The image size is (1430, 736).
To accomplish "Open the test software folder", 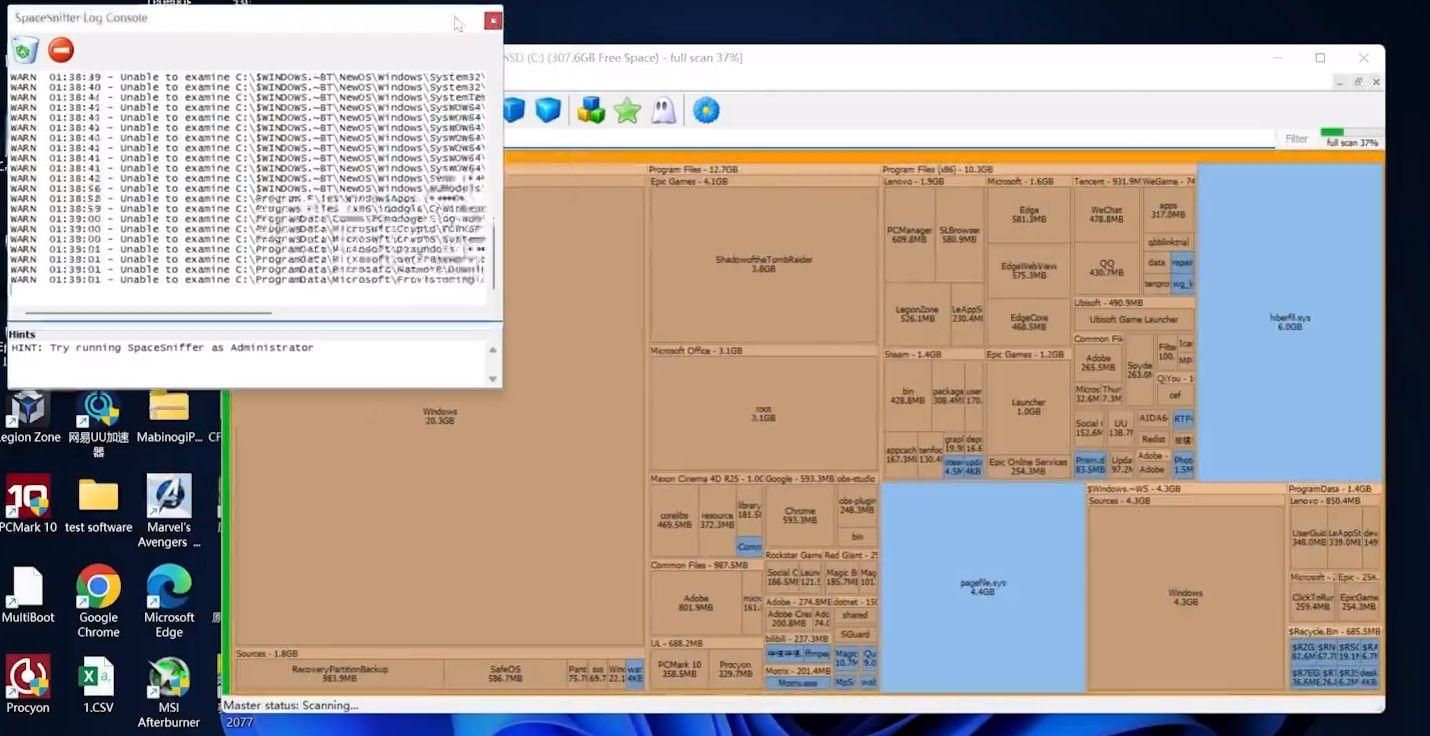I will (x=98, y=504).
